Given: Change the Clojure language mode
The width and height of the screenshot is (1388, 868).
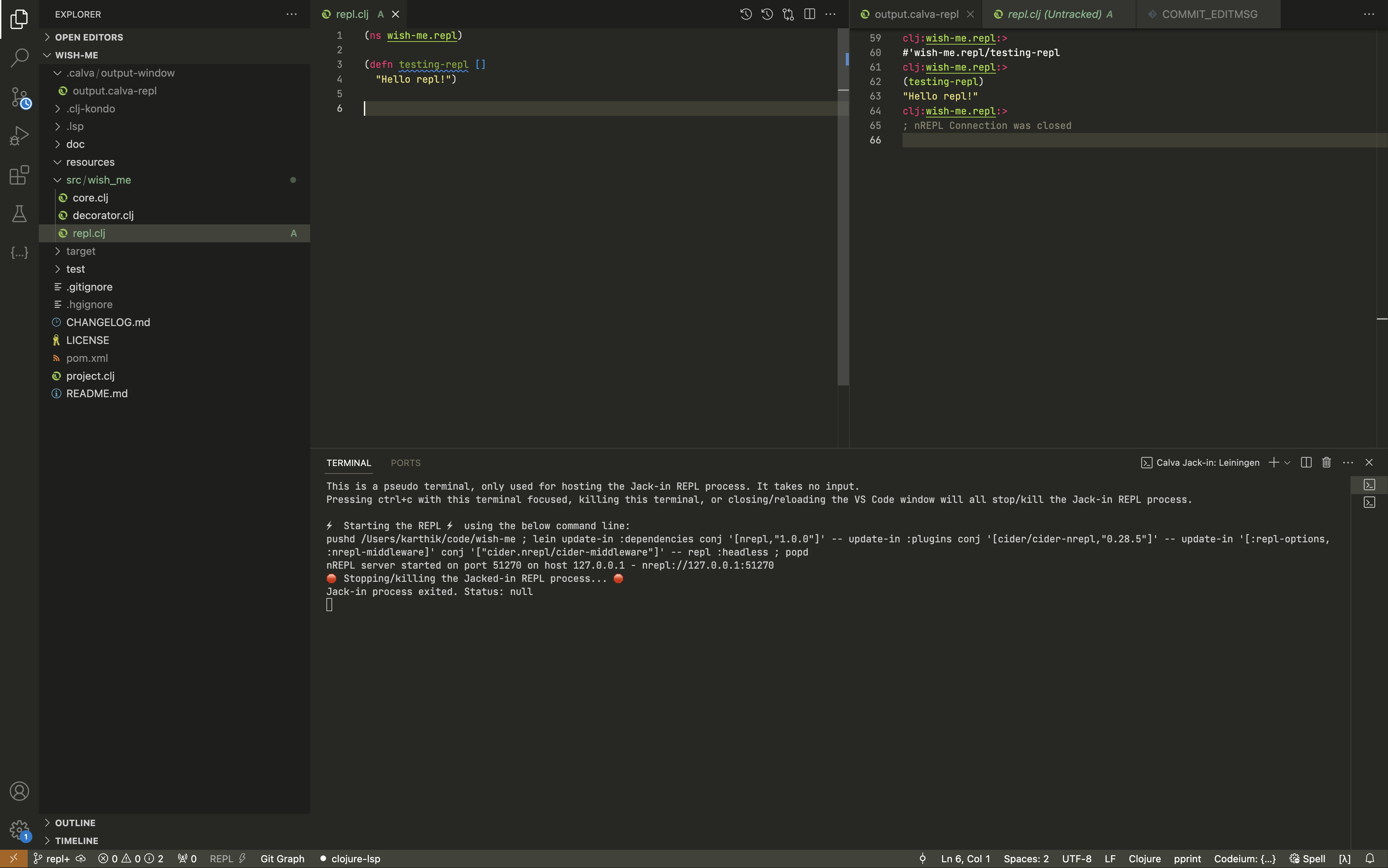Looking at the screenshot, I should tap(1144, 859).
